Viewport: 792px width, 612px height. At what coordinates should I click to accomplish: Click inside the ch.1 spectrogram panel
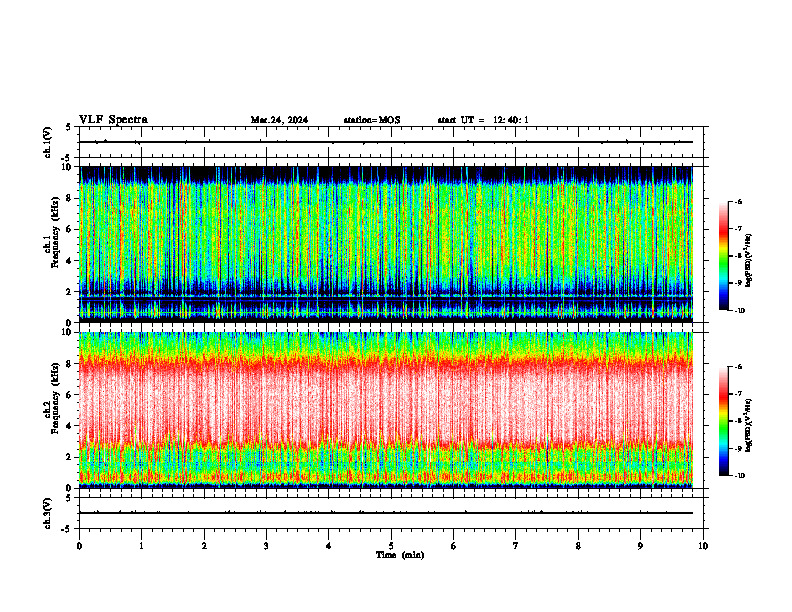click(386, 244)
